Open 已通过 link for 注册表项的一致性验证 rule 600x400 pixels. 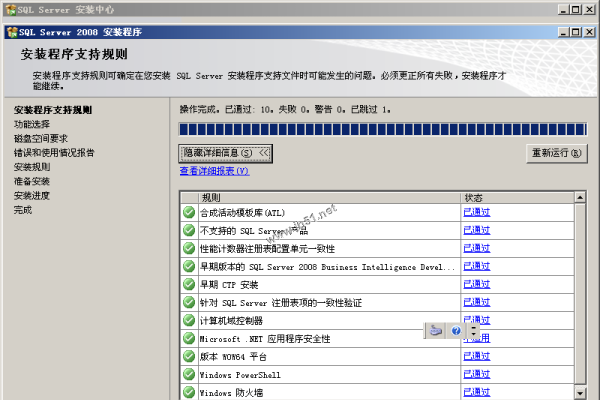[476, 302]
